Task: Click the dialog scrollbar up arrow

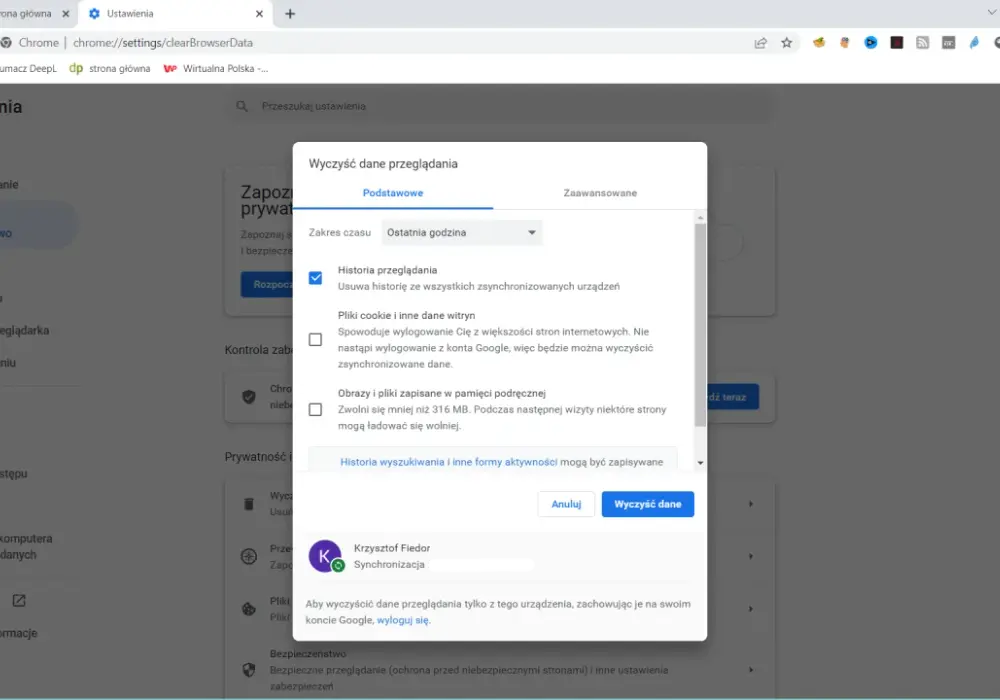Action: [700, 218]
